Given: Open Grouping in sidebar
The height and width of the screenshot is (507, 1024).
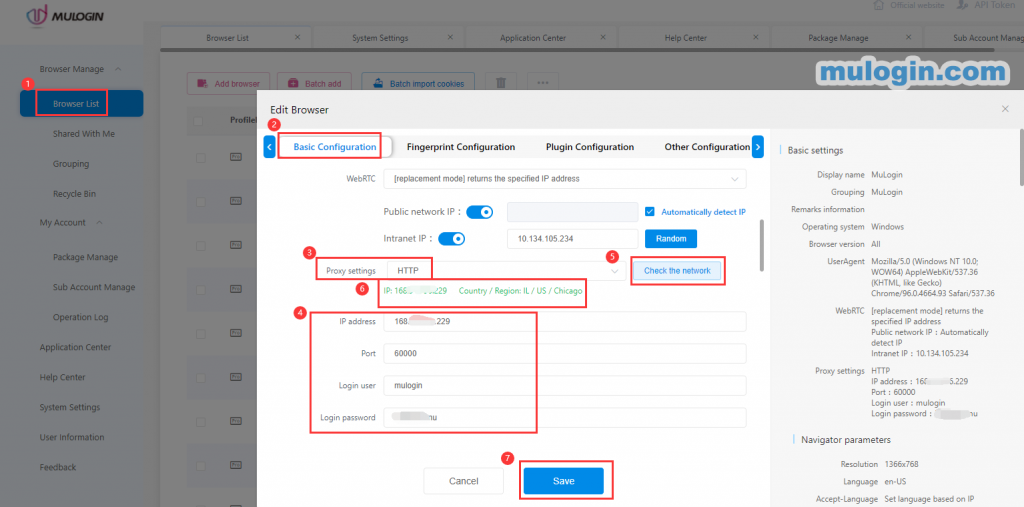Looking at the screenshot, I should tap(71, 164).
